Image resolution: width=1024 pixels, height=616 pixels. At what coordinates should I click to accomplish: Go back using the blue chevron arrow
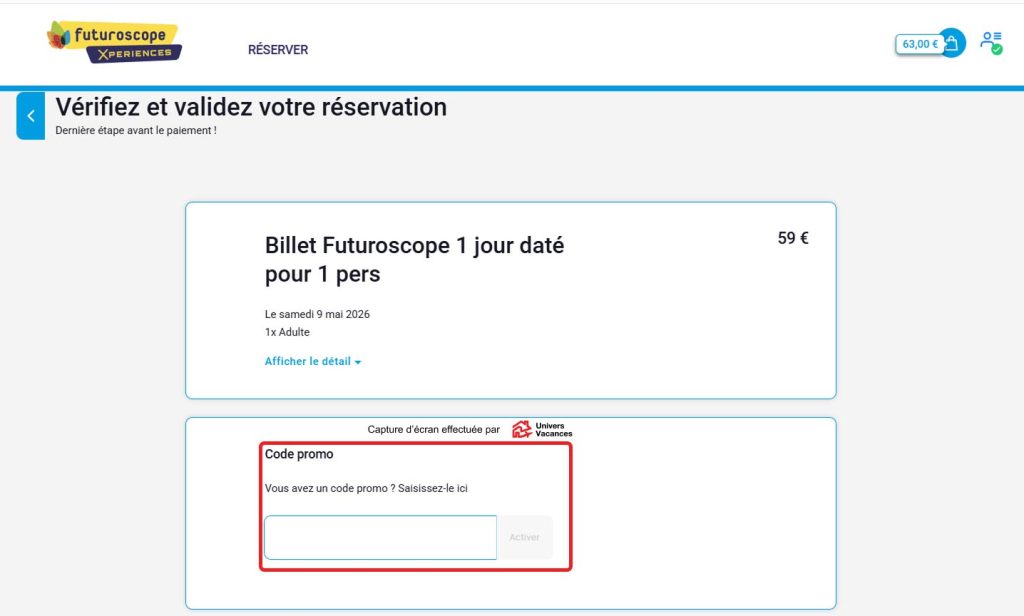pos(31,116)
